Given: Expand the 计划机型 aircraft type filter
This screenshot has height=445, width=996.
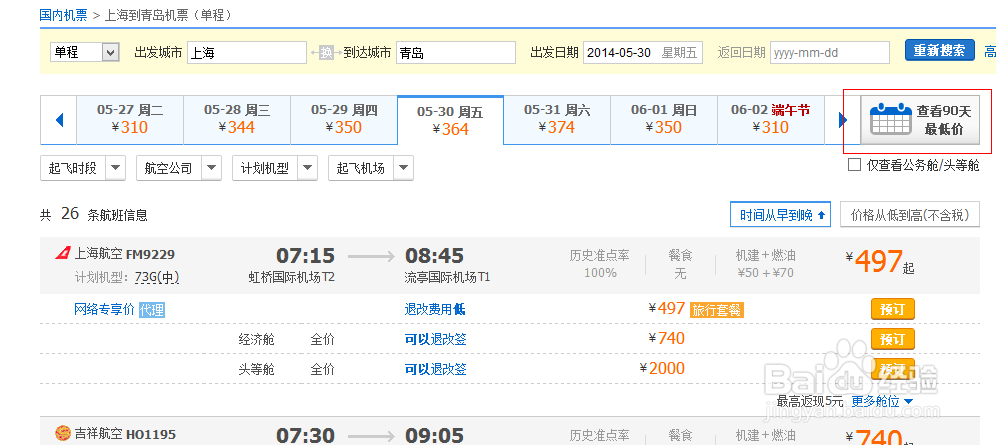Looking at the screenshot, I should pos(274,168).
